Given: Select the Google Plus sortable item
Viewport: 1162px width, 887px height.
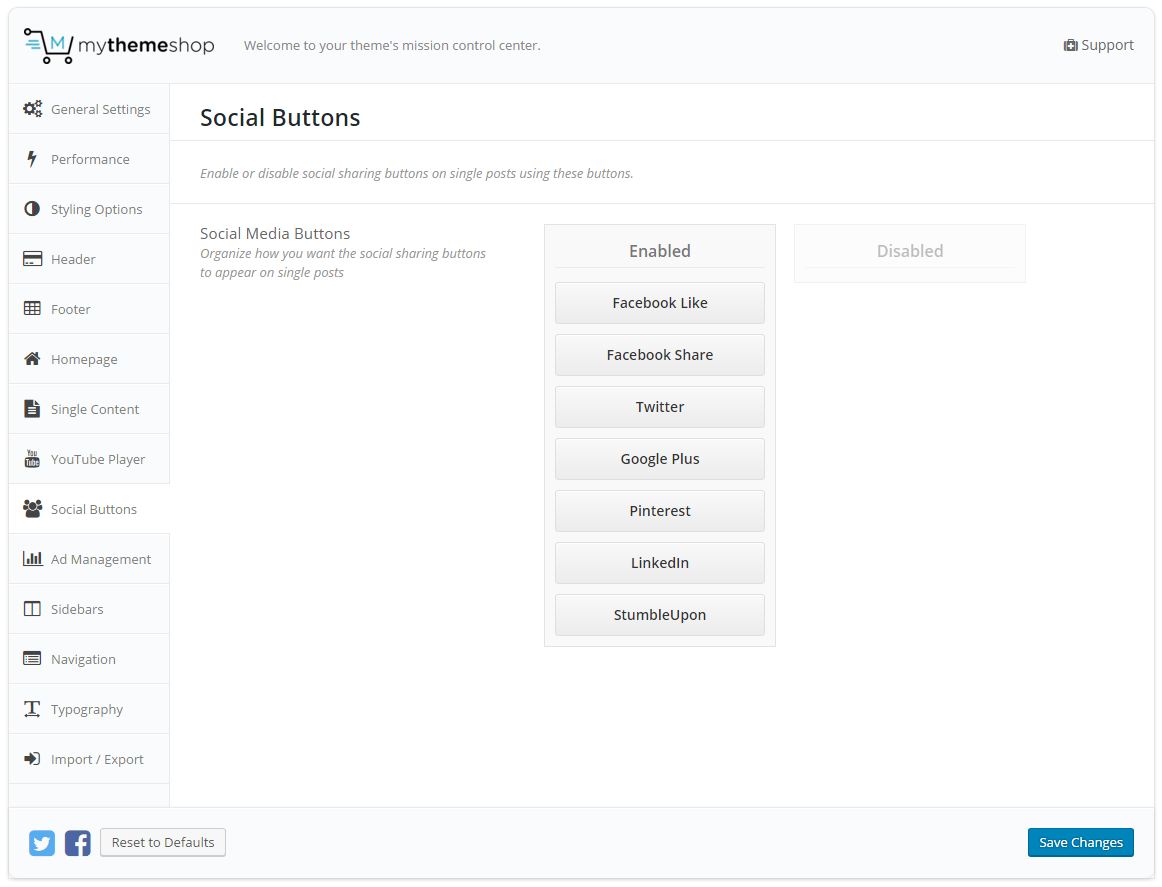Looking at the screenshot, I should 660,459.
